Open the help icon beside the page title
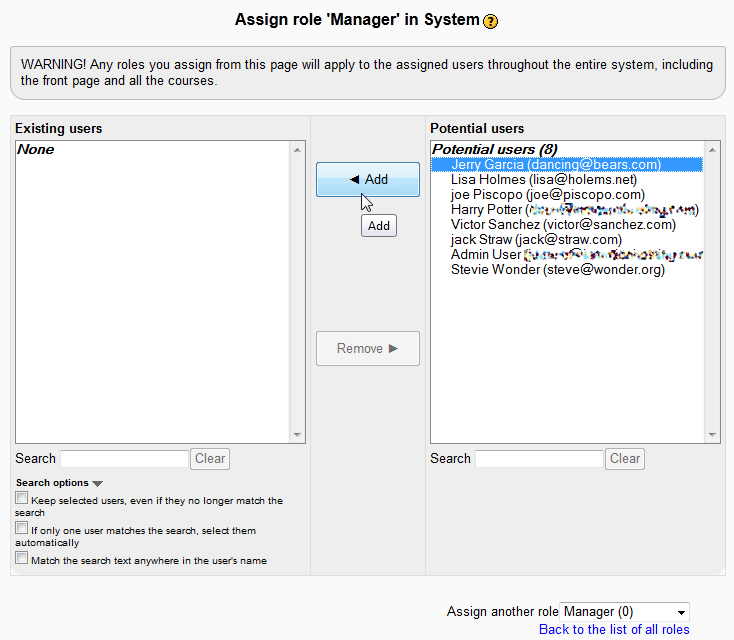The image size is (734, 640). (490, 21)
